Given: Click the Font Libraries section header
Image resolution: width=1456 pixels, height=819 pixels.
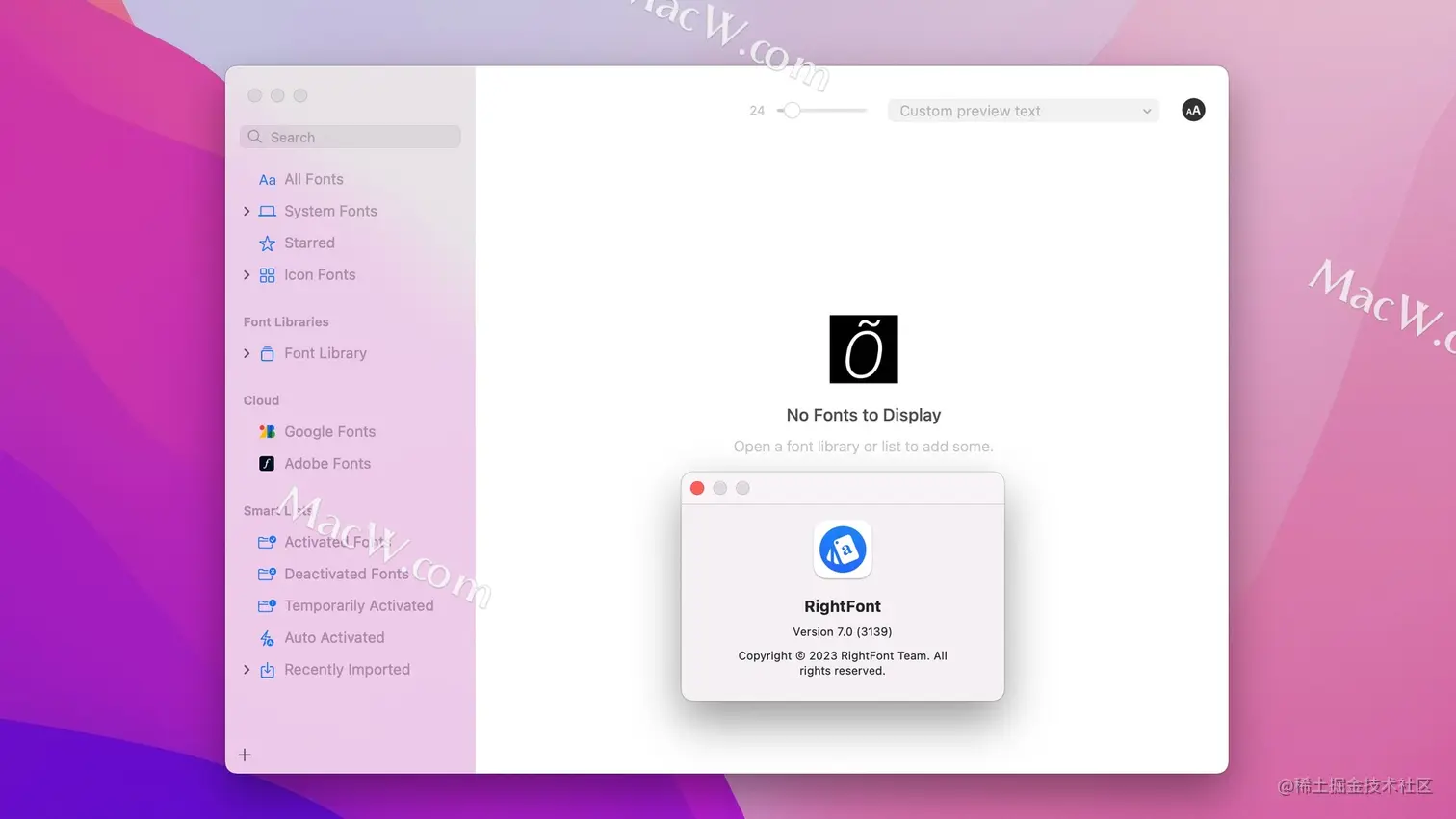Looking at the screenshot, I should (286, 321).
